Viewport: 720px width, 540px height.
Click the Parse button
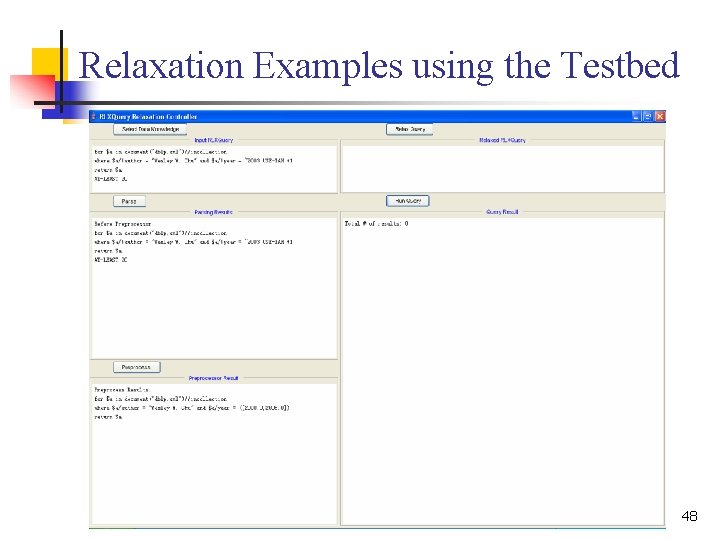click(129, 201)
